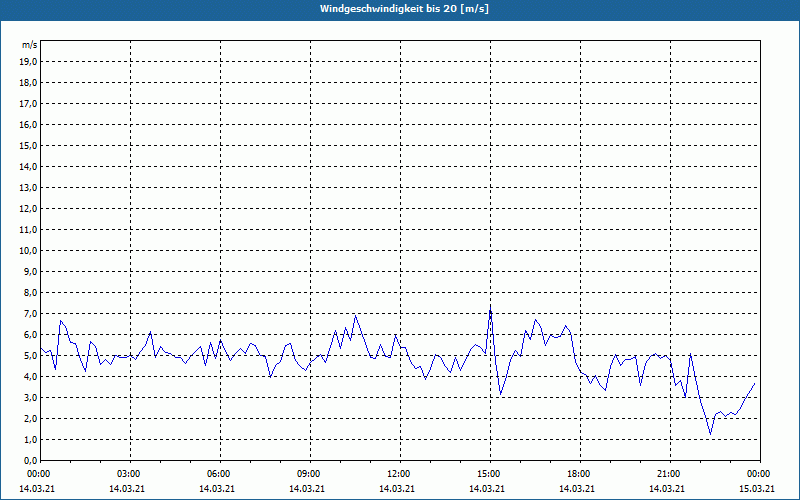The height and width of the screenshot is (500, 800).
Task: Click the chart title 'Windgeschwindigkeit bis 20 [m/s]'
Action: 404,9
